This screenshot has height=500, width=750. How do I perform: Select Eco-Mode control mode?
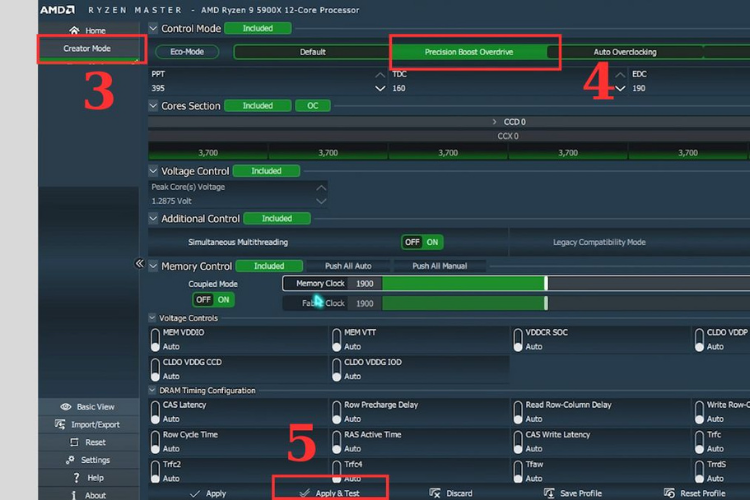pos(187,52)
